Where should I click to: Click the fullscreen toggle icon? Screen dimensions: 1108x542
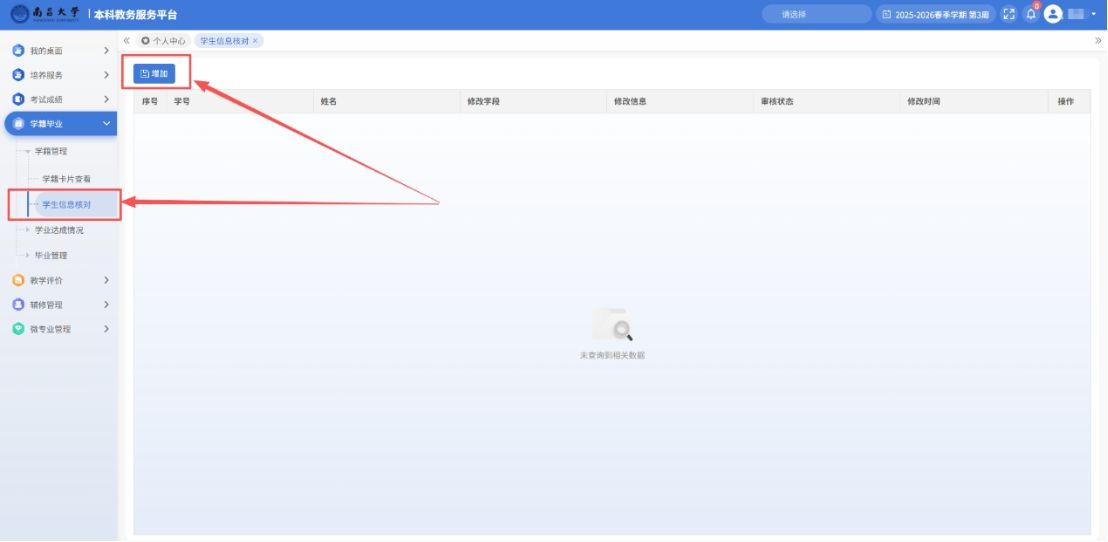[1009, 14]
